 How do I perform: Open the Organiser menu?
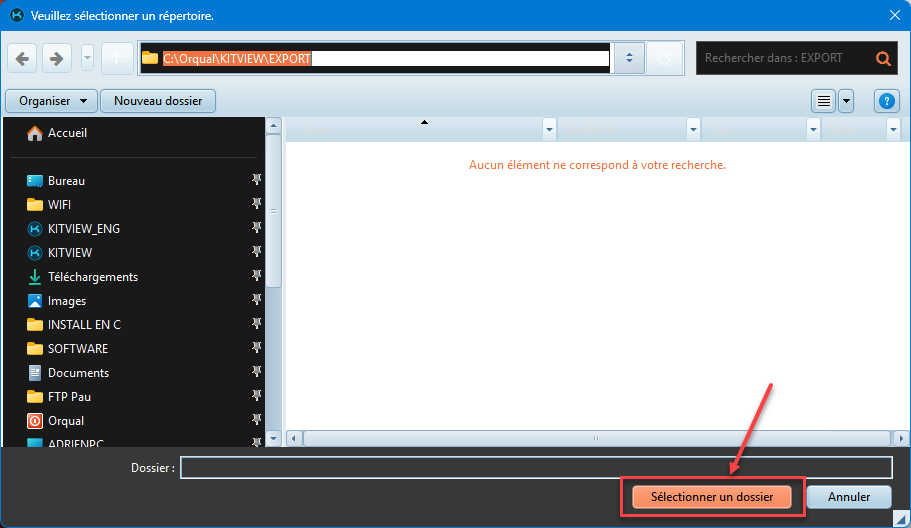tap(51, 101)
